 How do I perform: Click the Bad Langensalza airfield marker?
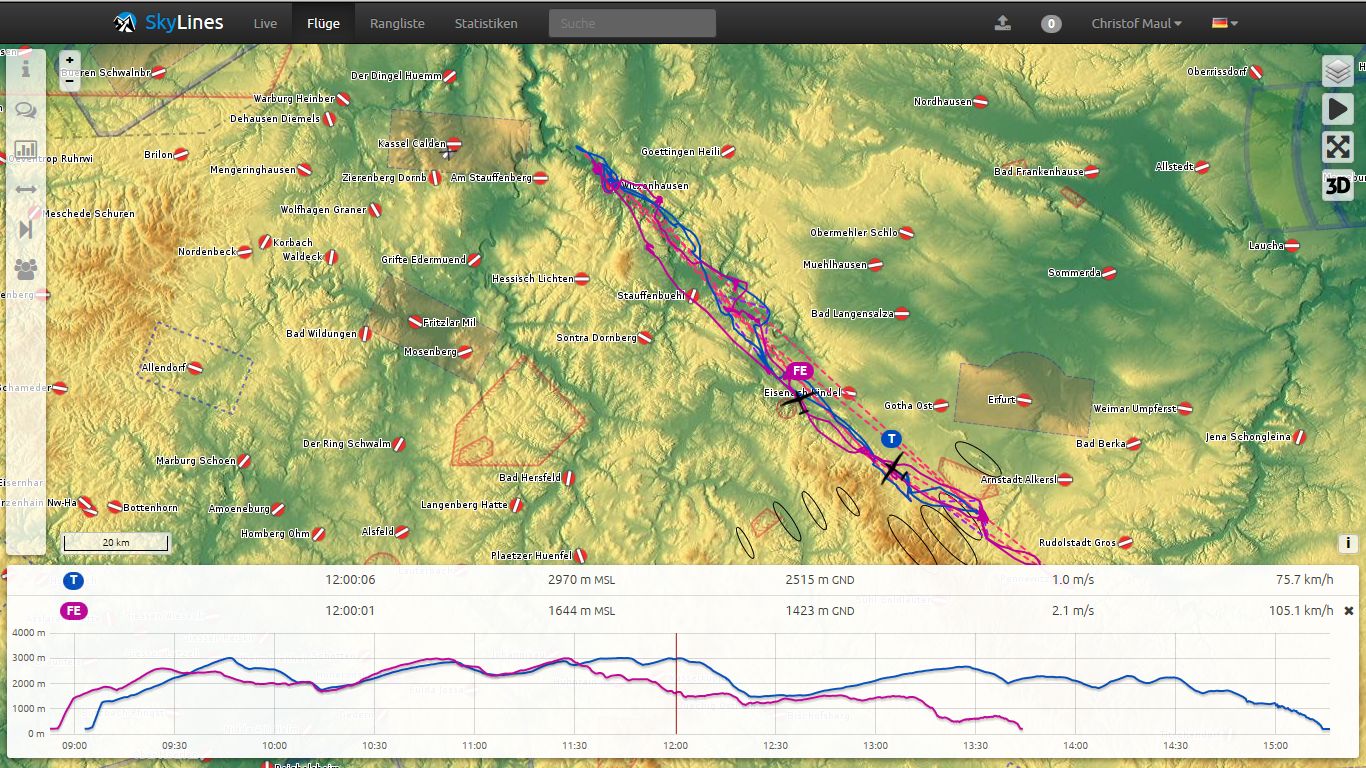pyautogui.click(x=901, y=314)
